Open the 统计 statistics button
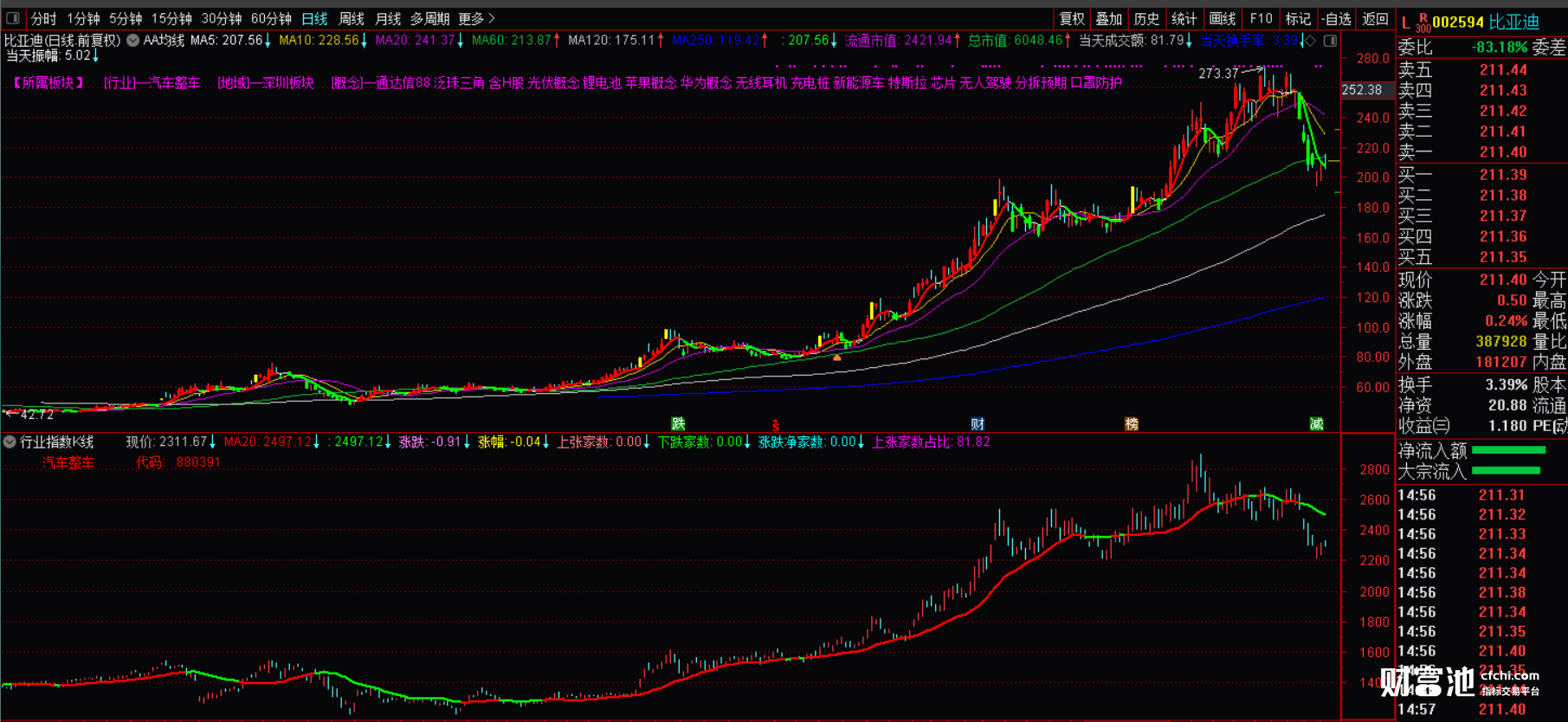The height and width of the screenshot is (722, 1568). 1184,18
